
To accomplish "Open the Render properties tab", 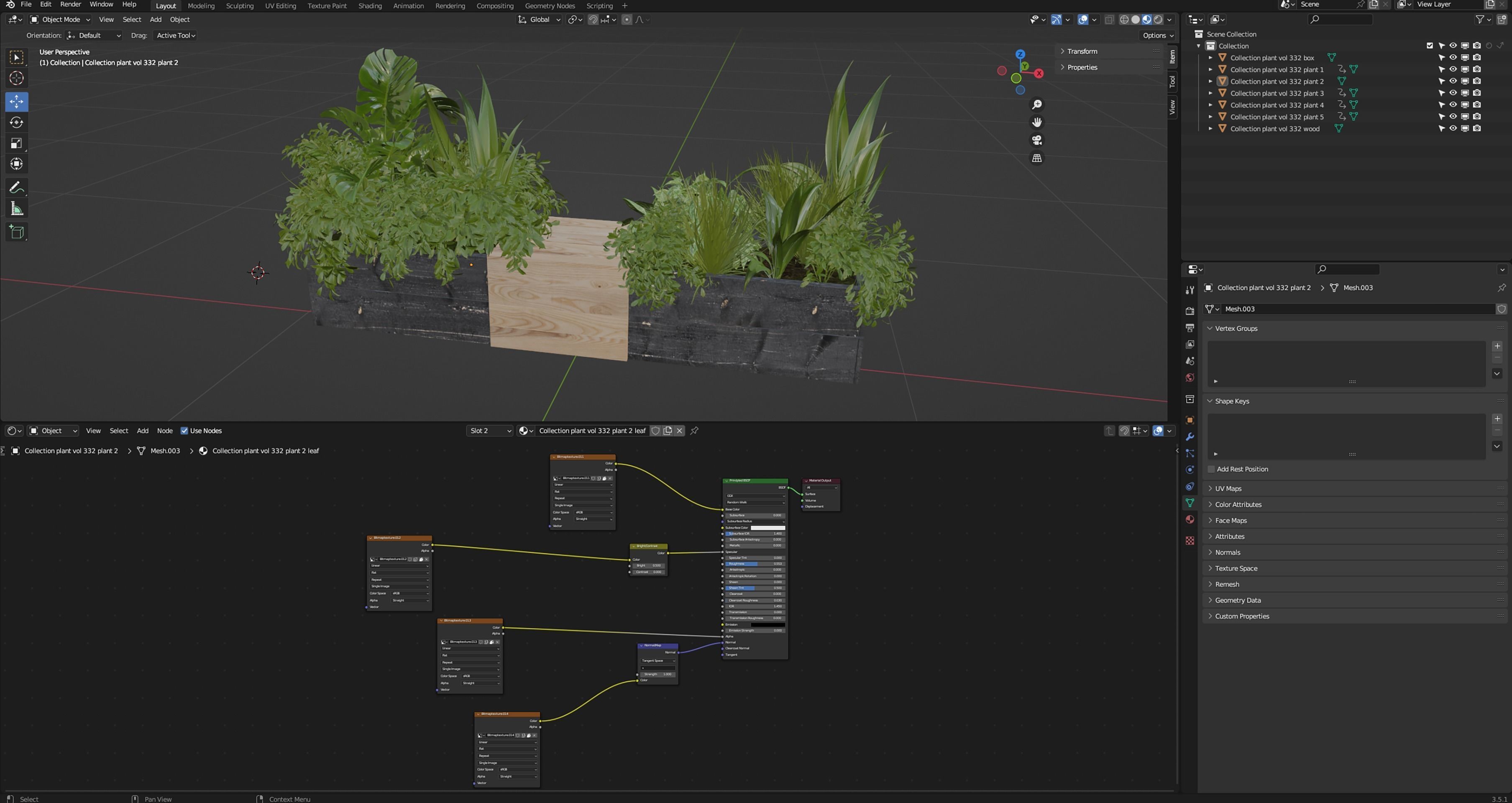I will tap(1190, 311).
